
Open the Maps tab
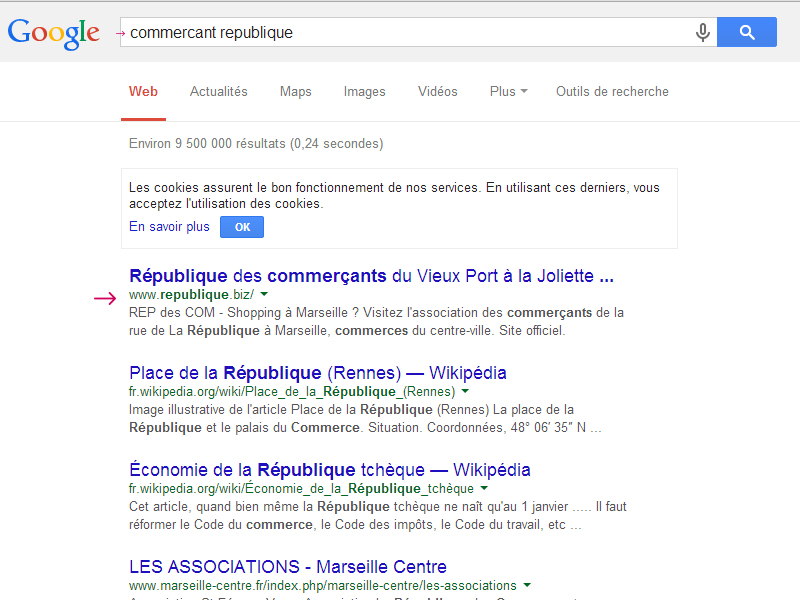pos(295,91)
